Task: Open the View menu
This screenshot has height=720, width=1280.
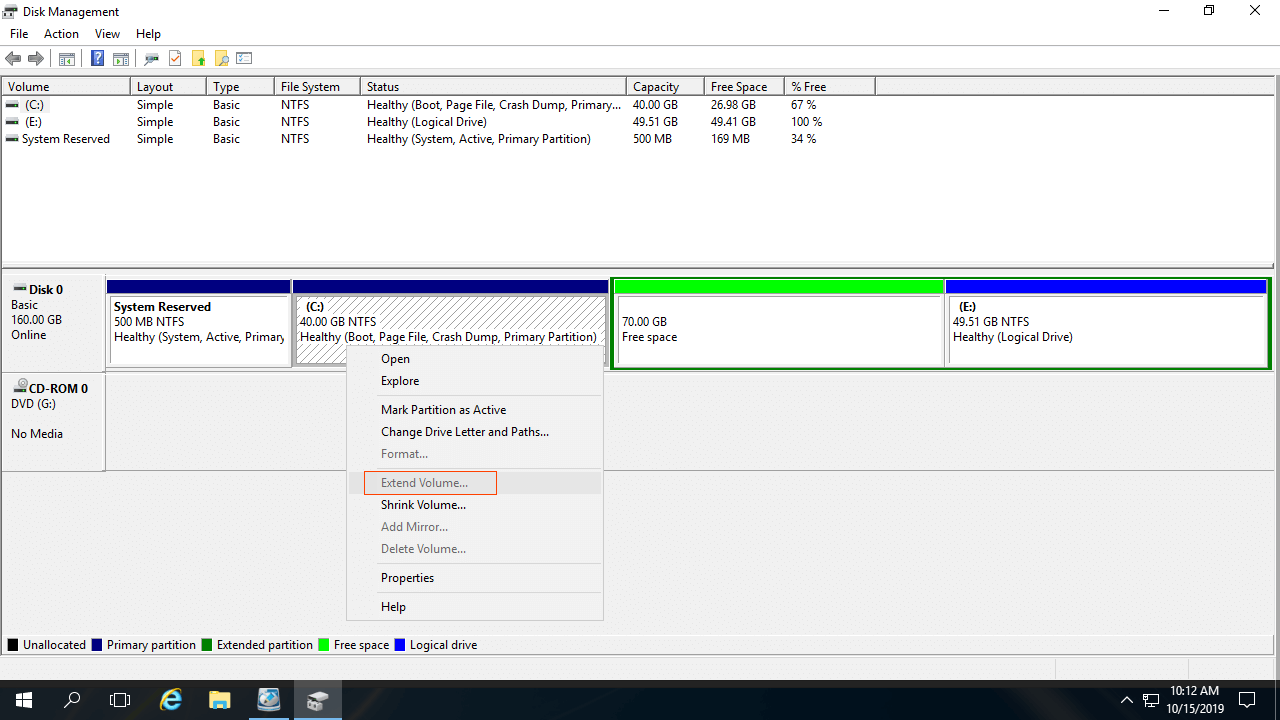Action: [107, 34]
